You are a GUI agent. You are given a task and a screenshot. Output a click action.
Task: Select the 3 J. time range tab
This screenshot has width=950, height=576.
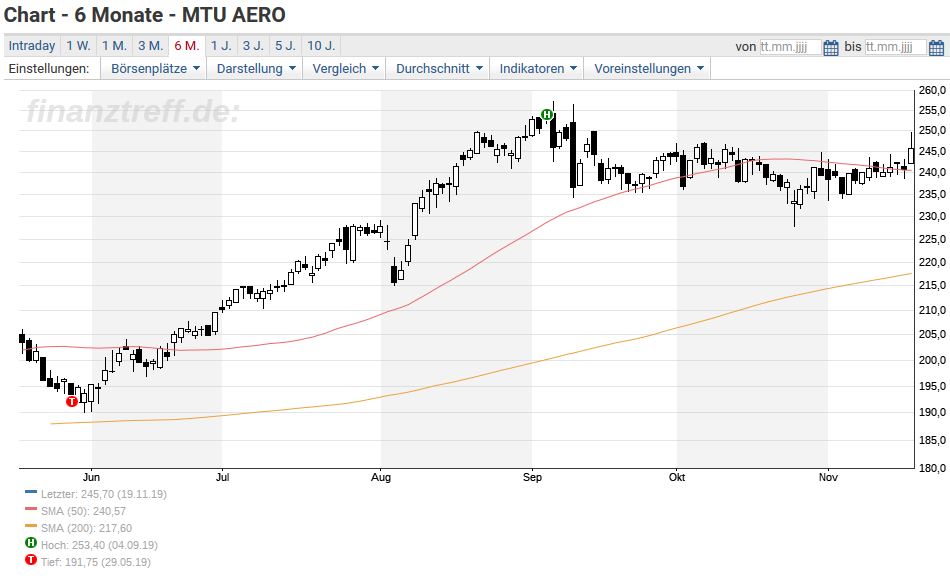pyautogui.click(x=253, y=45)
